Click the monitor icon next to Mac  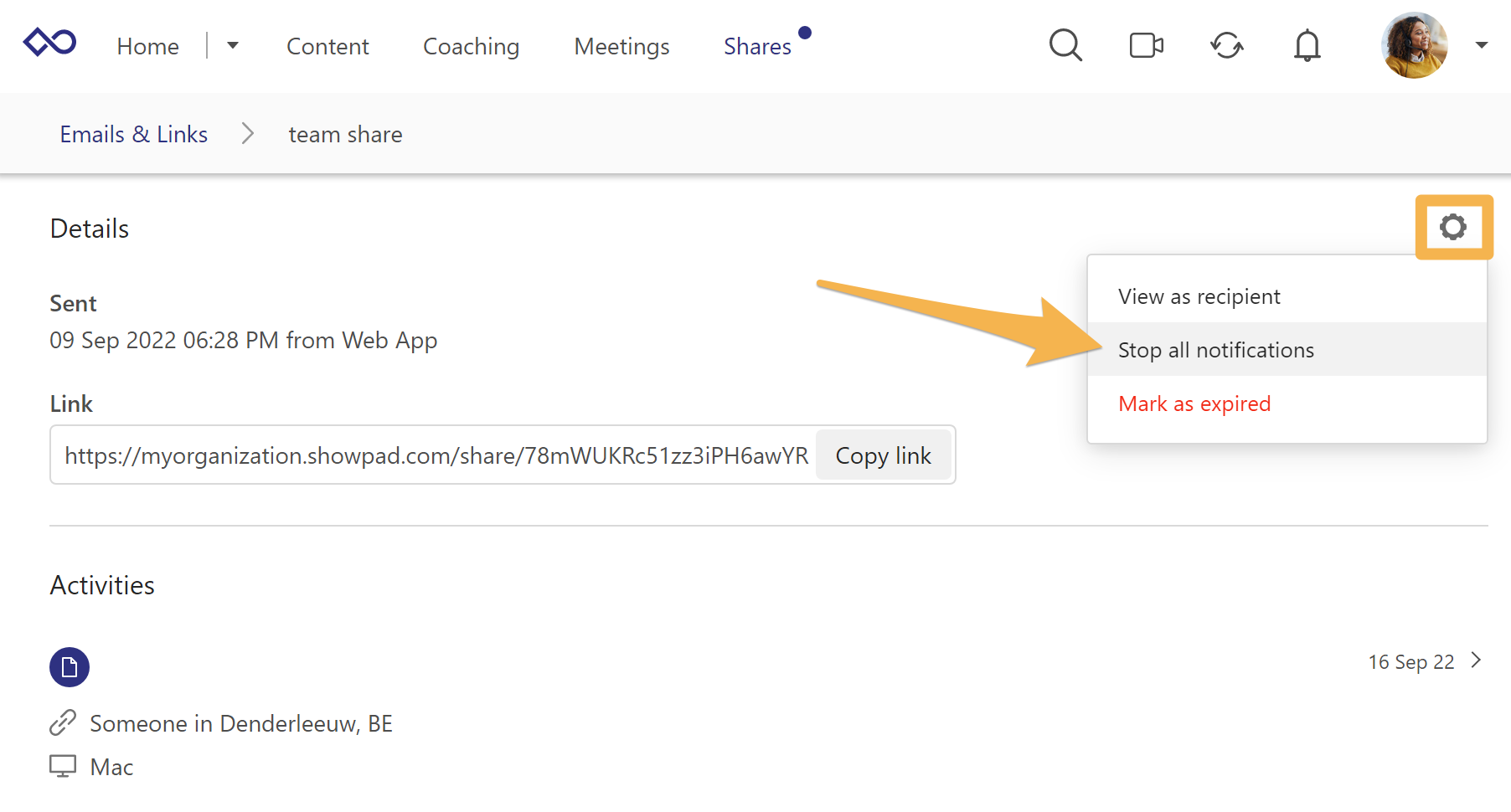tap(63, 766)
